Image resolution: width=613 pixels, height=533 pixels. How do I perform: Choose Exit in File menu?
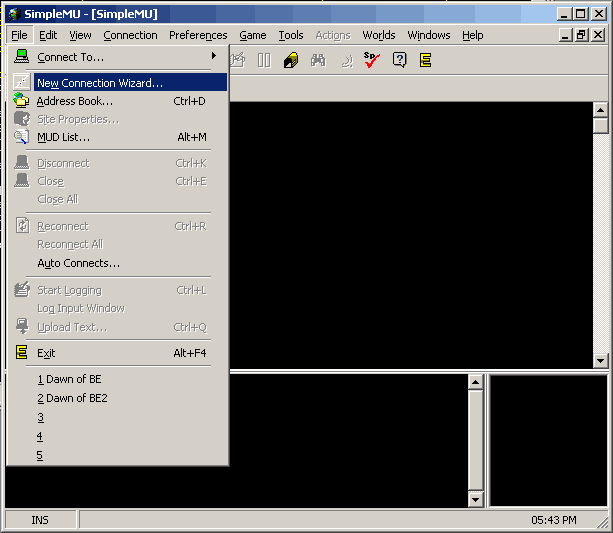tap(117, 353)
